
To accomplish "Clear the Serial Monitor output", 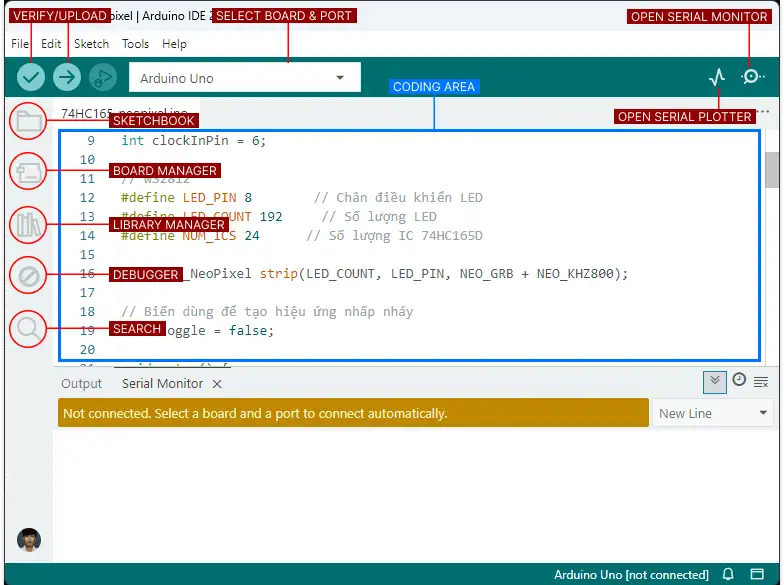I will tap(761, 382).
